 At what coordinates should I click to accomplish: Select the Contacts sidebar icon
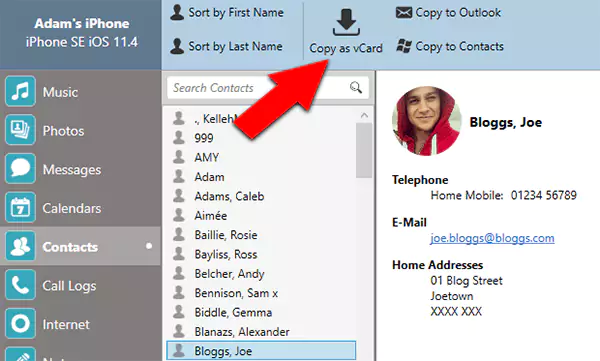tap(20, 247)
